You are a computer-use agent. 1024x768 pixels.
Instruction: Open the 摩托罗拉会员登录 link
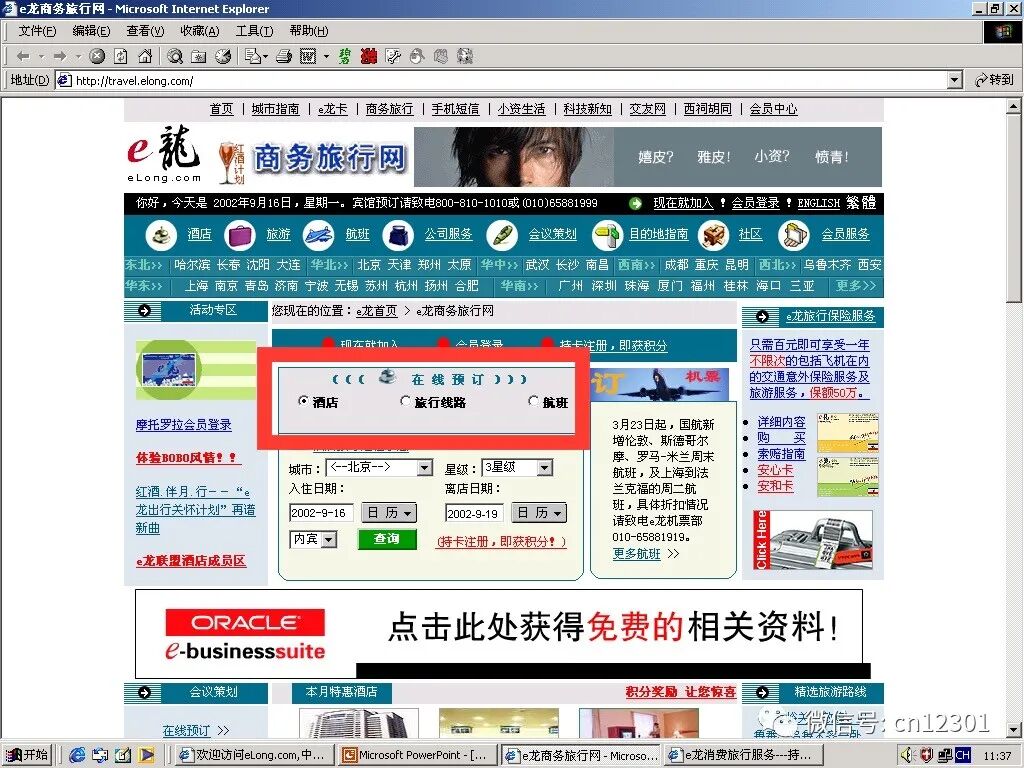pos(184,425)
